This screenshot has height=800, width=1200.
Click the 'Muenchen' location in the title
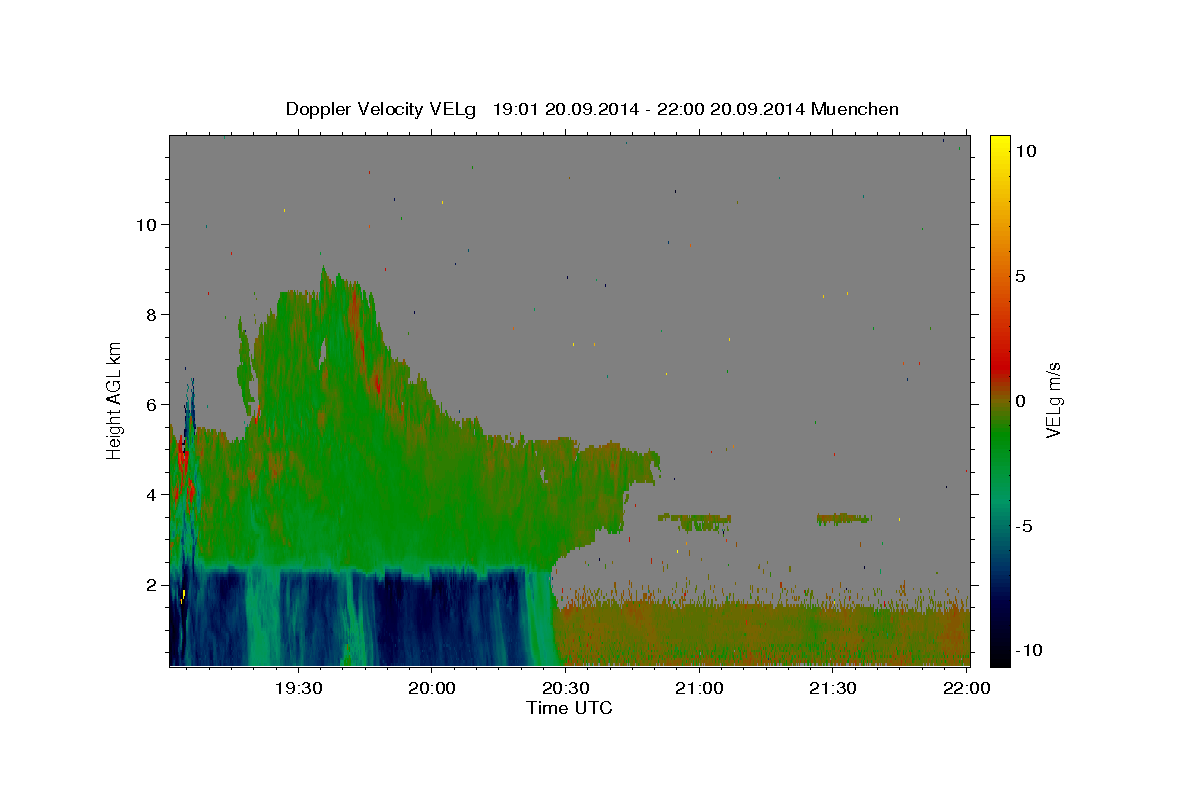[855, 109]
